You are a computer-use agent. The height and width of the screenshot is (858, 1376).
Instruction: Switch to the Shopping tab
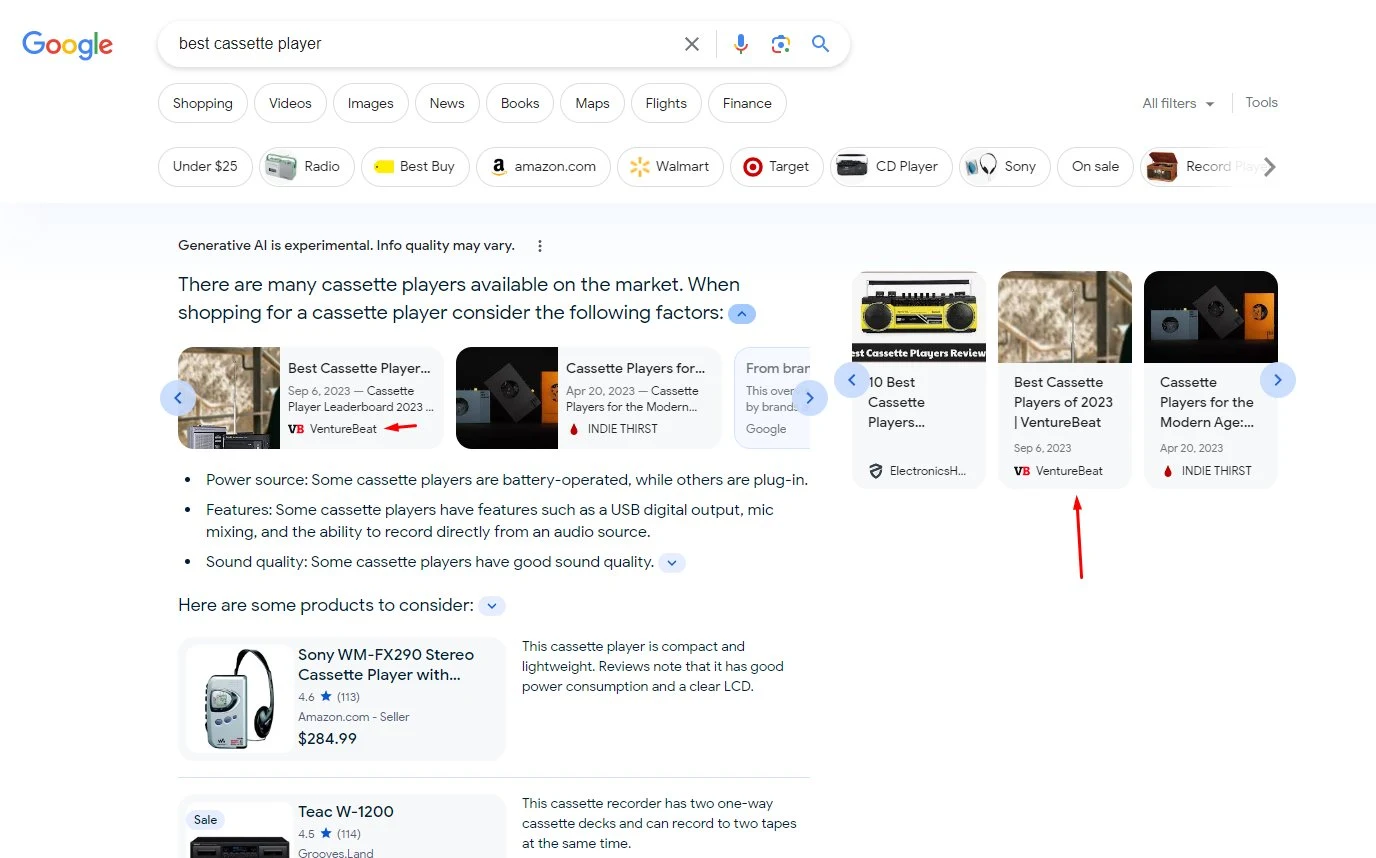click(203, 103)
